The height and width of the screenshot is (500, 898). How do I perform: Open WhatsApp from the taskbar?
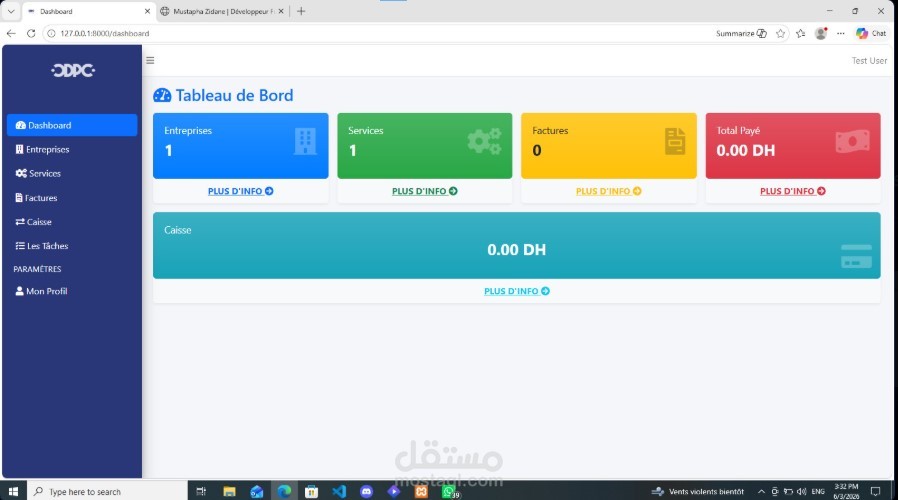click(x=449, y=491)
